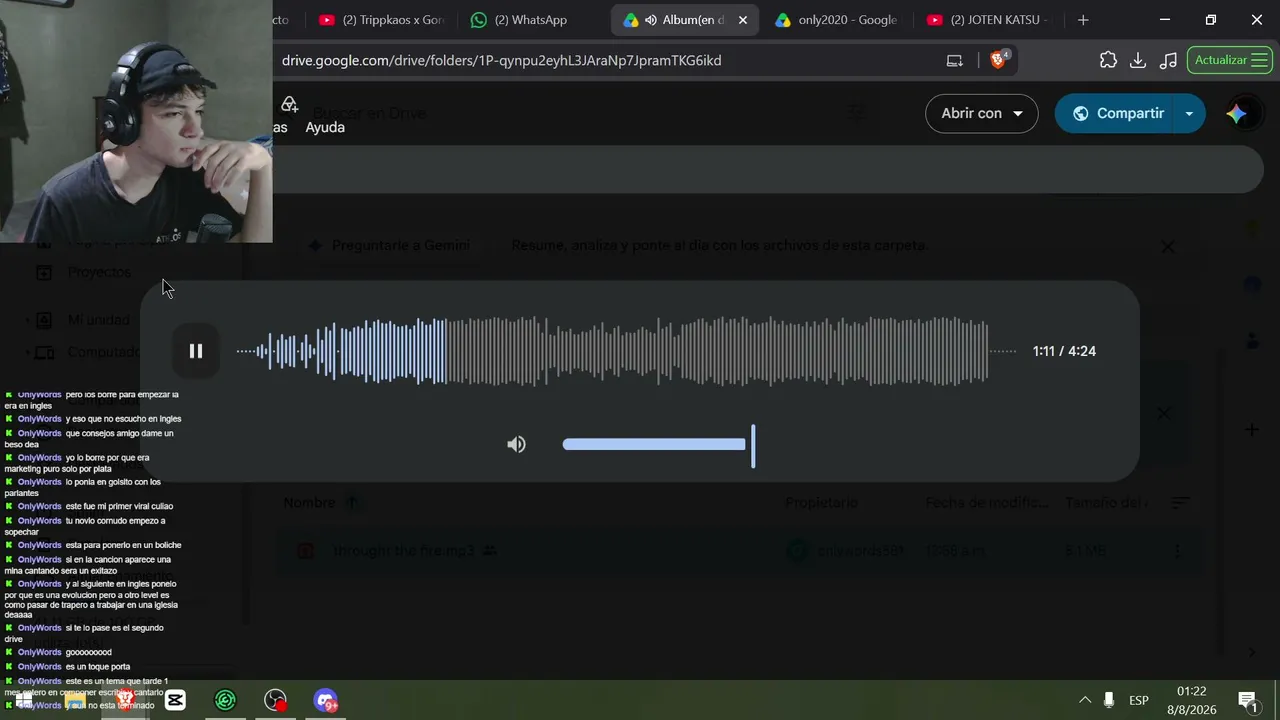Switch to the JOTEN KATSU tab
Viewport: 1280px width, 720px height.
point(988,20)
